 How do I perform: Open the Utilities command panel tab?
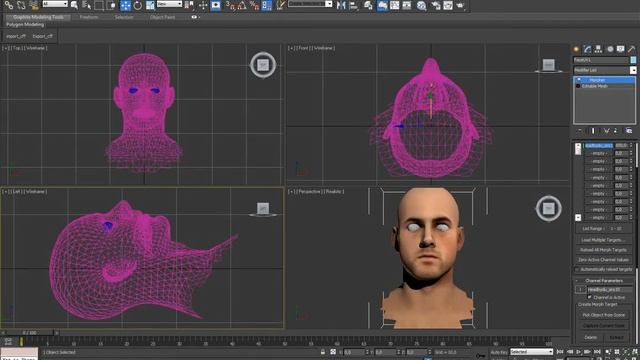[631, 49]
